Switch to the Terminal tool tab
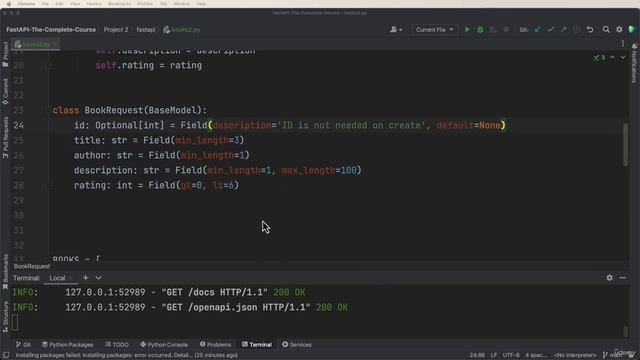 pyautogui.click(x=257, y=345)
